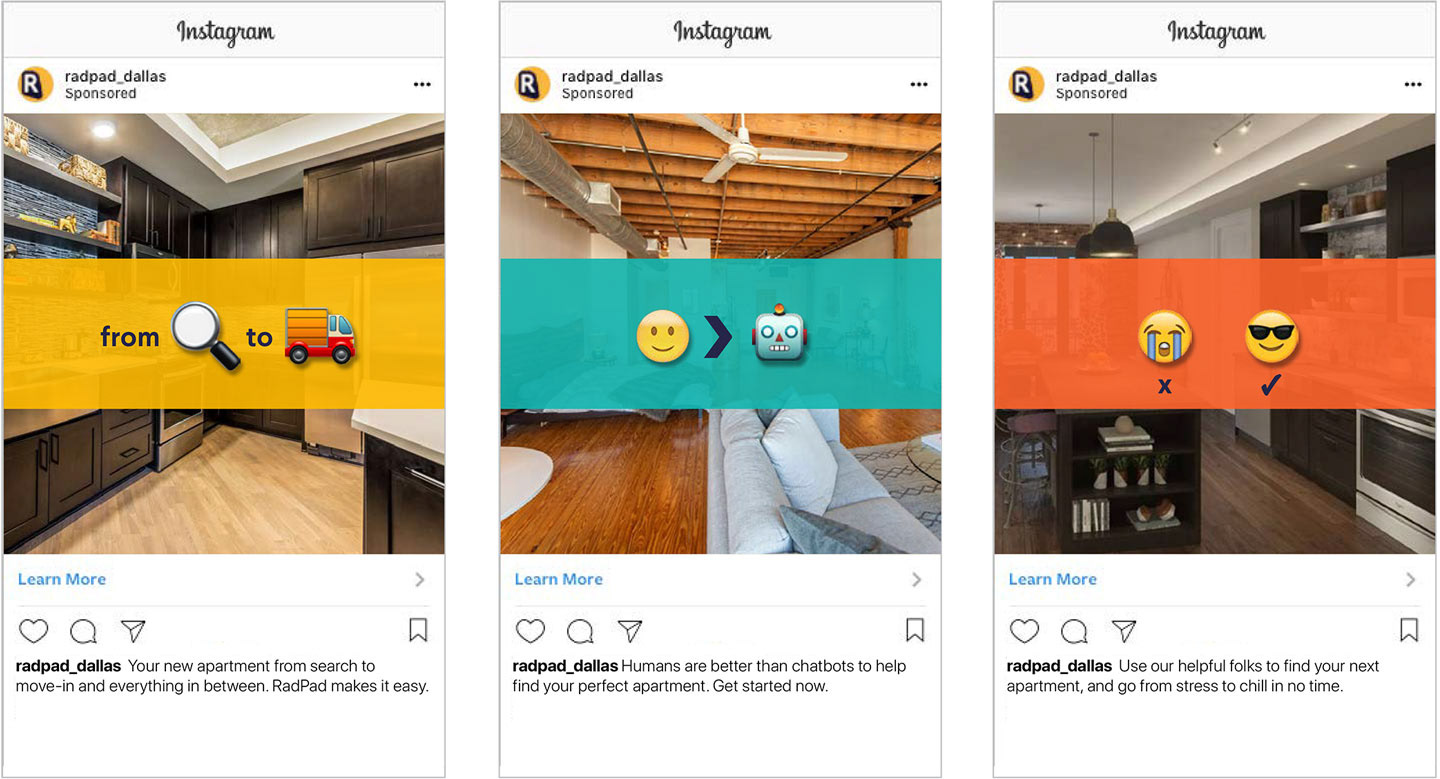
Task: Like the third post with heart icon
Action: (x=1024, y=631)
